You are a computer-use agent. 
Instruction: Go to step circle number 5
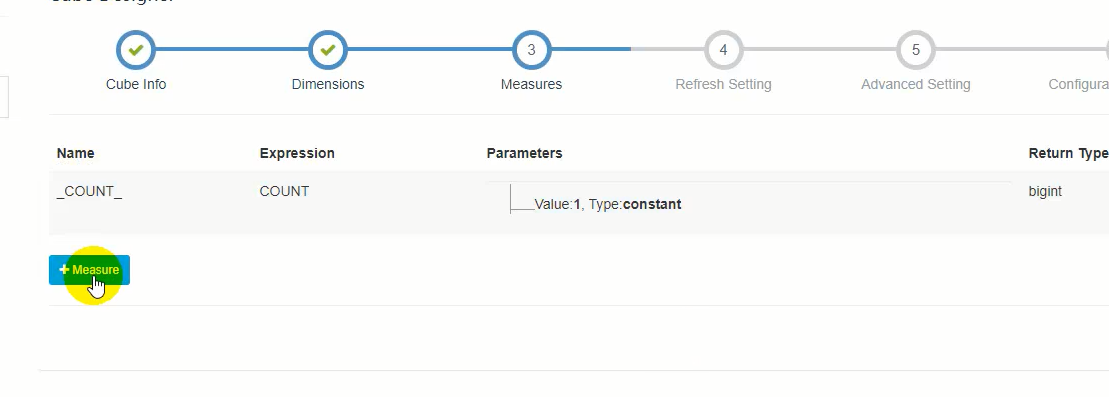915,50
